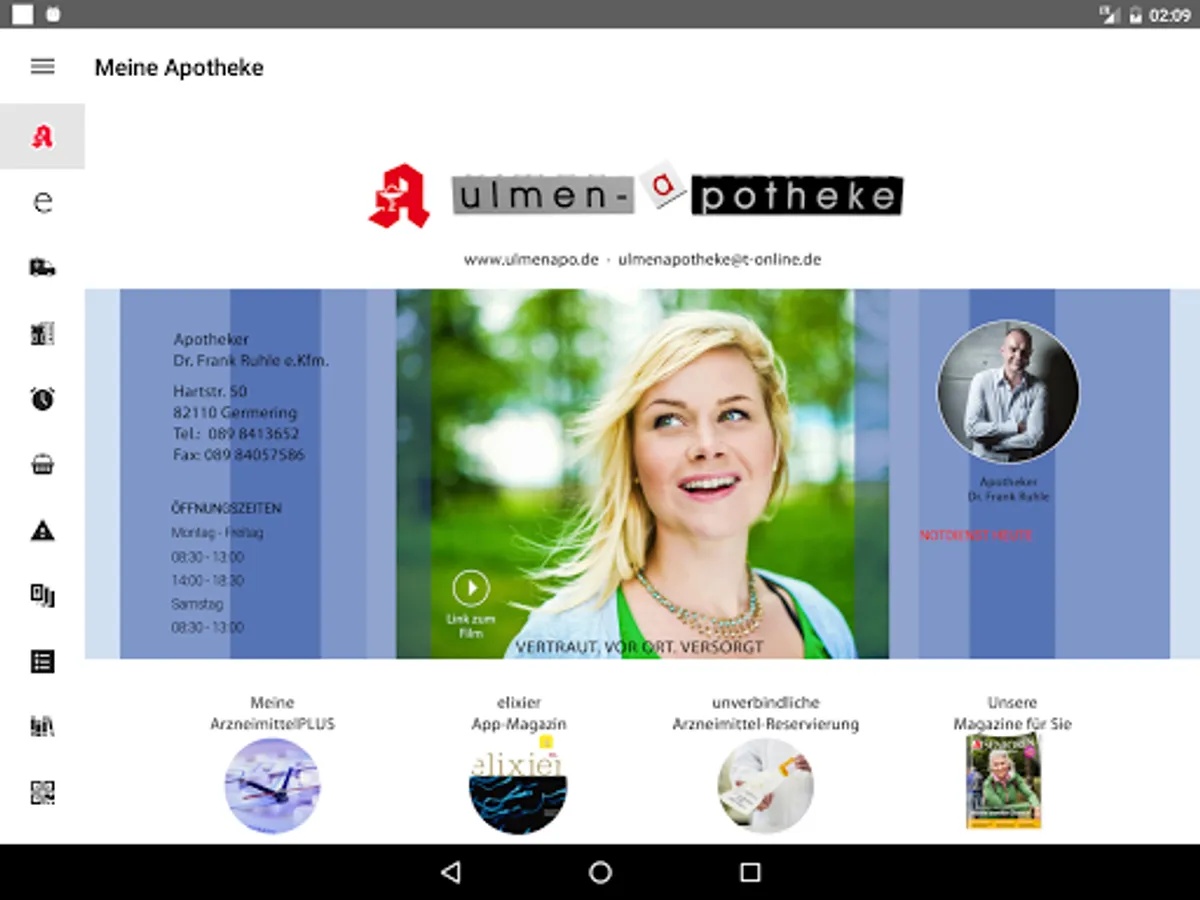Tap the Android home button
Screen dimensions: 1200x900
(x=600, y=872)
